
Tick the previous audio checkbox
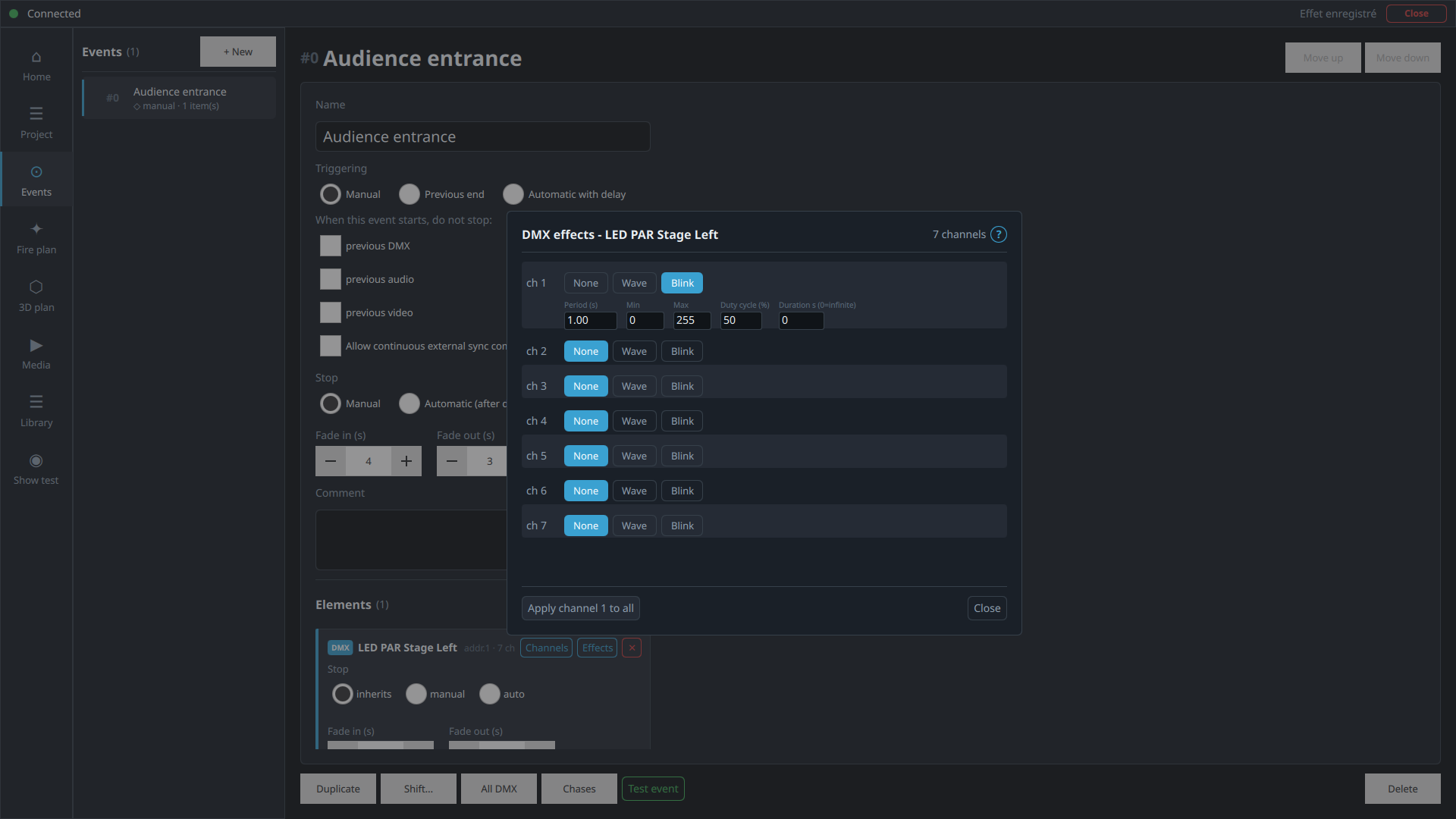(331, 279)
